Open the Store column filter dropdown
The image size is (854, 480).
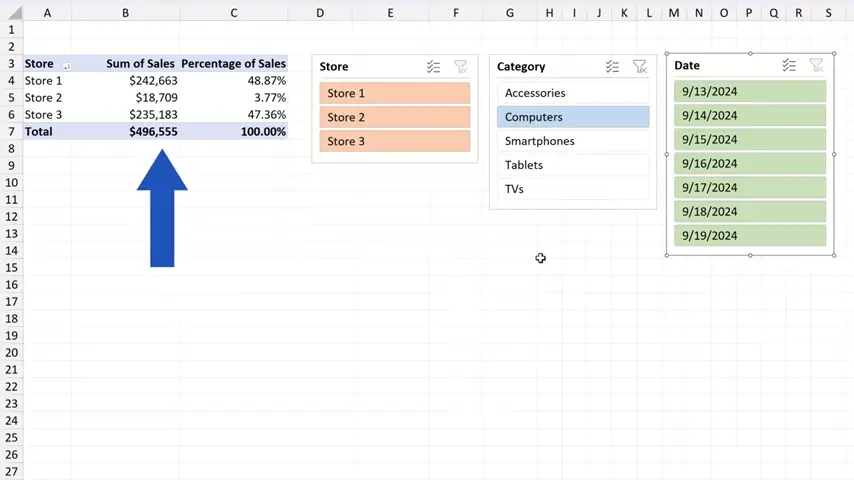click(x=67, y=65)
